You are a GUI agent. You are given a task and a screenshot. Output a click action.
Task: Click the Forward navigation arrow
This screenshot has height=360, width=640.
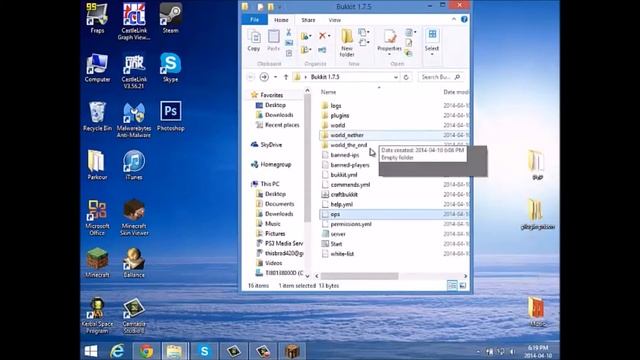coord(264,77)
